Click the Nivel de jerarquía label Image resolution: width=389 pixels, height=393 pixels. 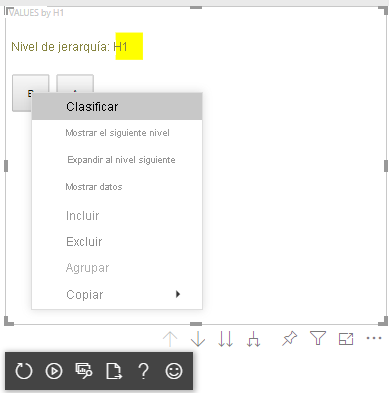(60, 47)
